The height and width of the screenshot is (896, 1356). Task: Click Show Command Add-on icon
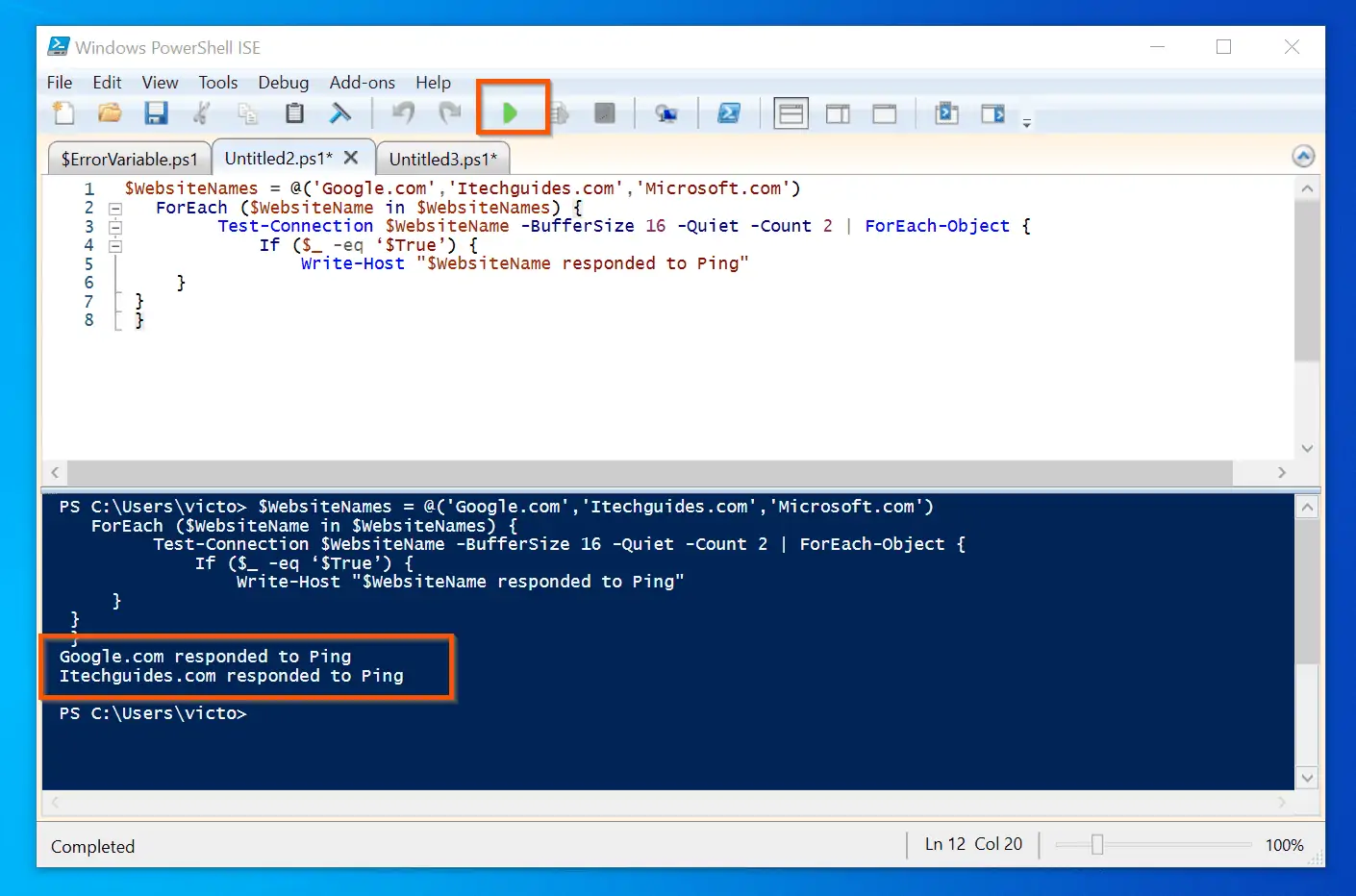click(x=992, y=113)
